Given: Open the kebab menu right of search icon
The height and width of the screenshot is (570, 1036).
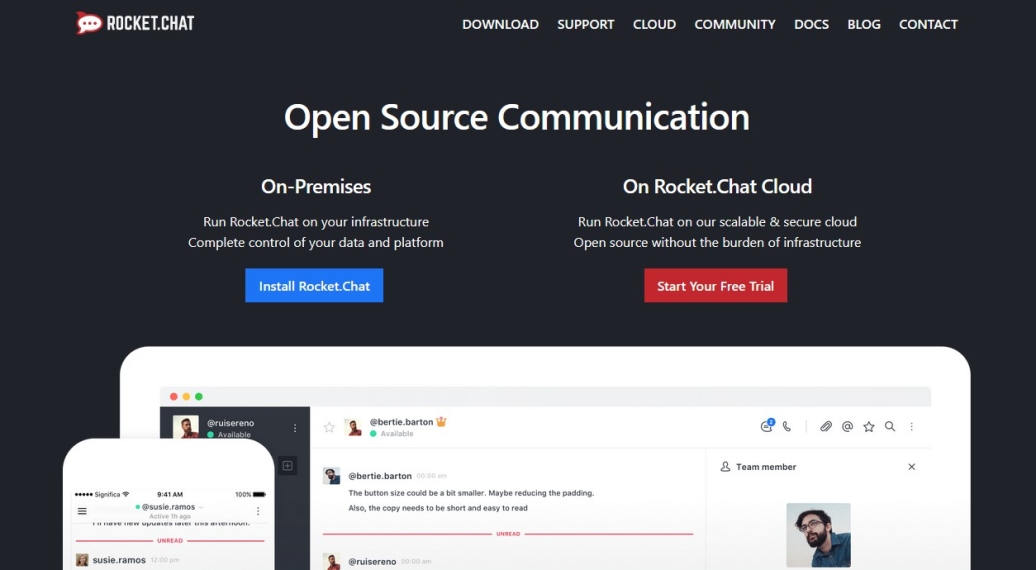Looking at the screenshot, I should pos(911,427).
